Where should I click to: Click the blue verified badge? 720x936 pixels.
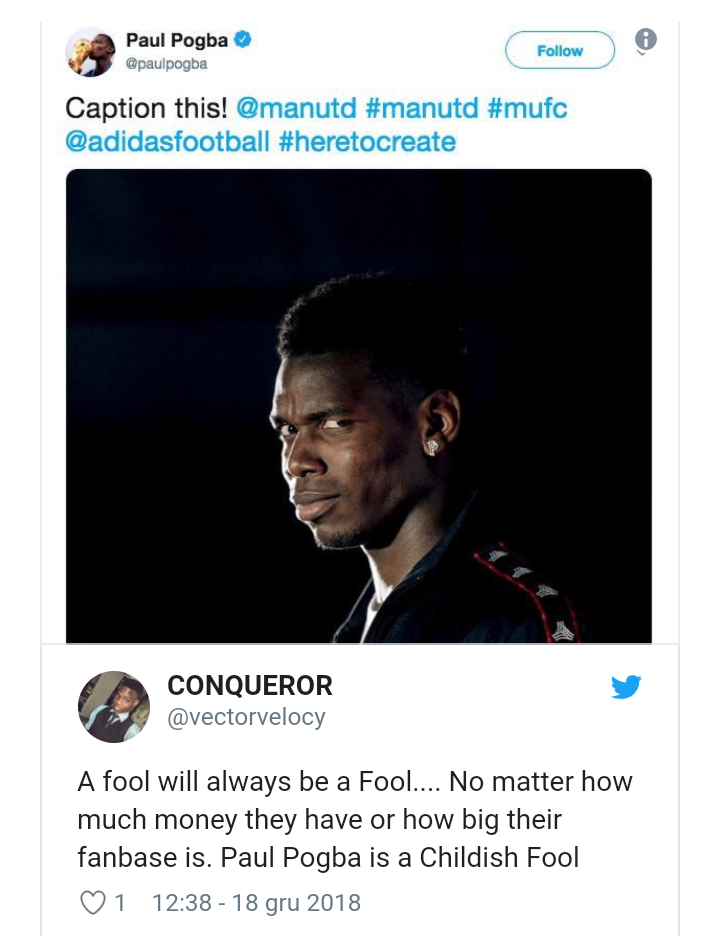pyautogui.click(x=242, y=40)
